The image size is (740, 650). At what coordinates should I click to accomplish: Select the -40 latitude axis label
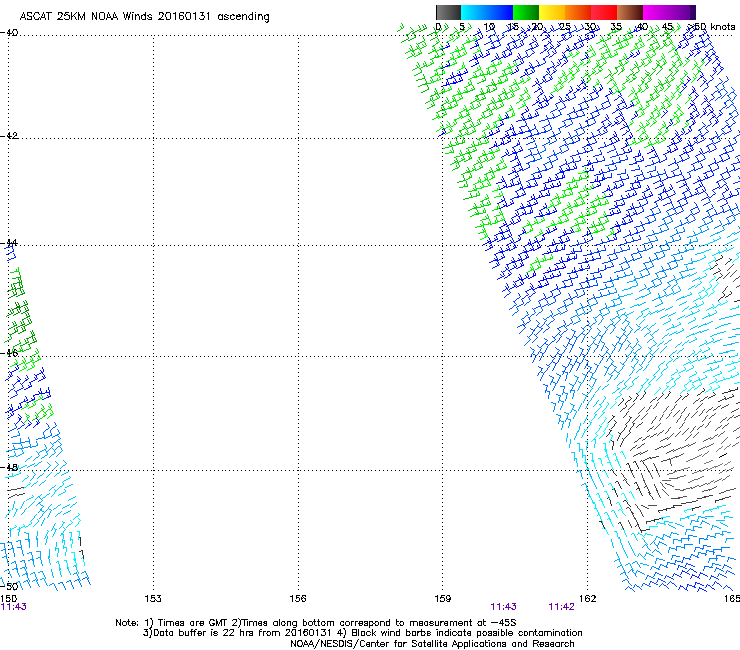click(9, 33)
